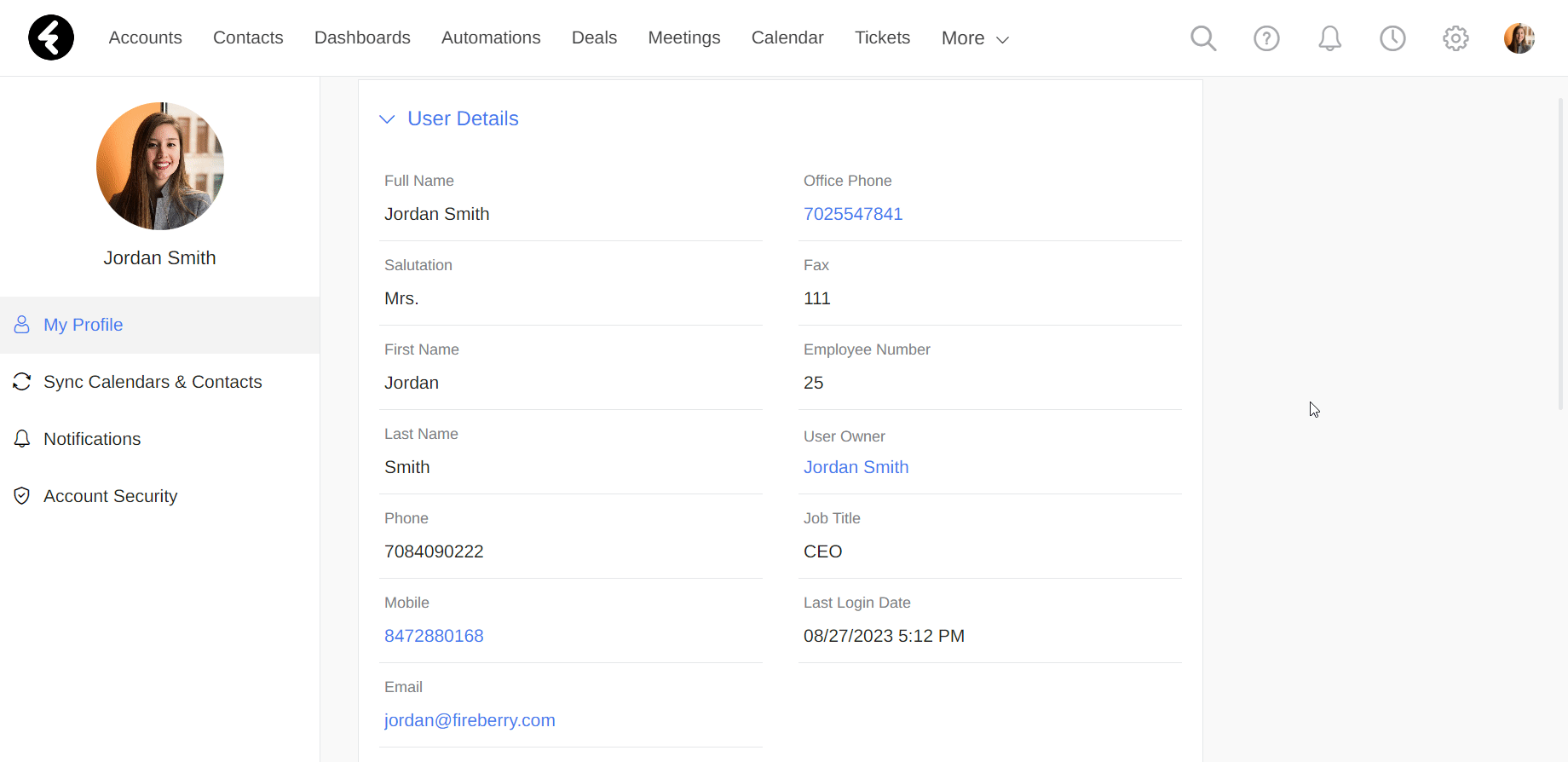Collapse the User Details section
The width and height of the screenshot is (1568, 762).
coord(387,119)
